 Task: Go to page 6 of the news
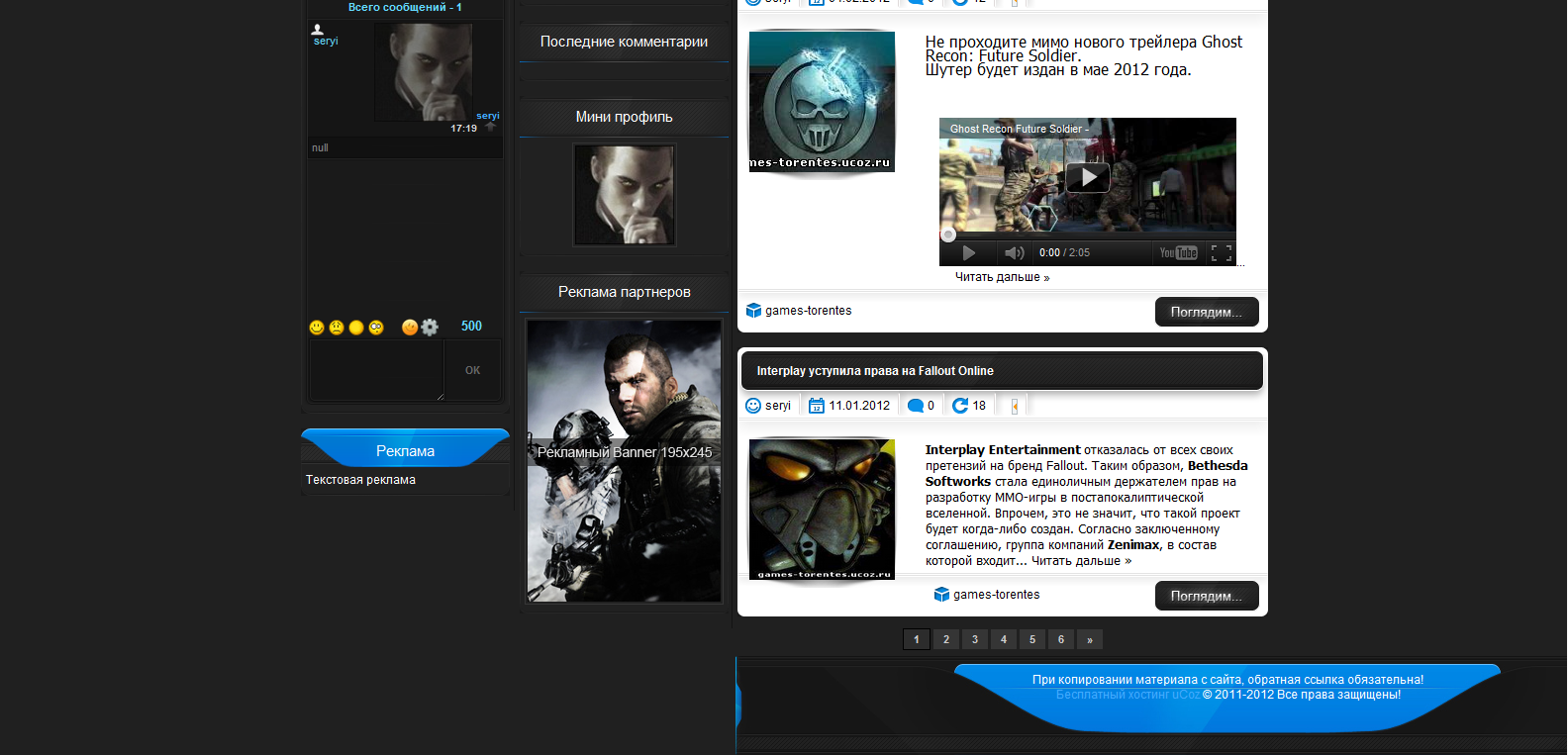[1061, 639]
